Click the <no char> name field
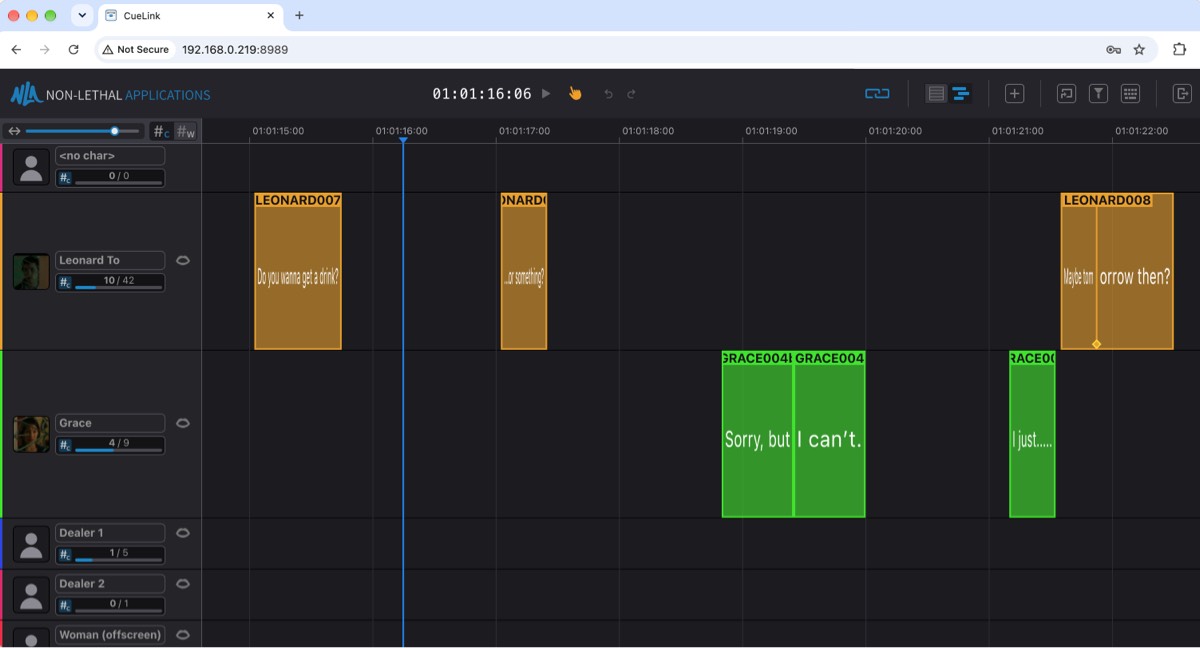1200x648 pixels. coord(110,156)
